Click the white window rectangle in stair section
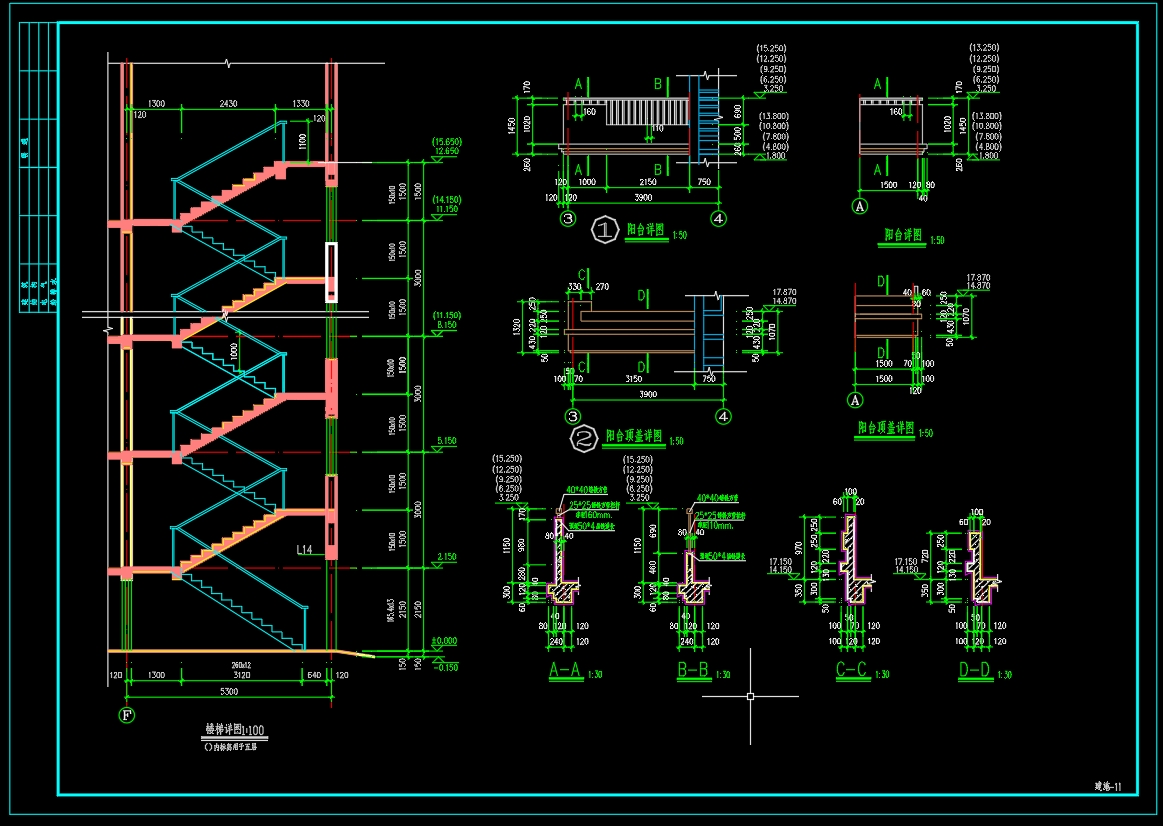The height and width of the screenshot is (826, 1163). [x=331, y=272]
